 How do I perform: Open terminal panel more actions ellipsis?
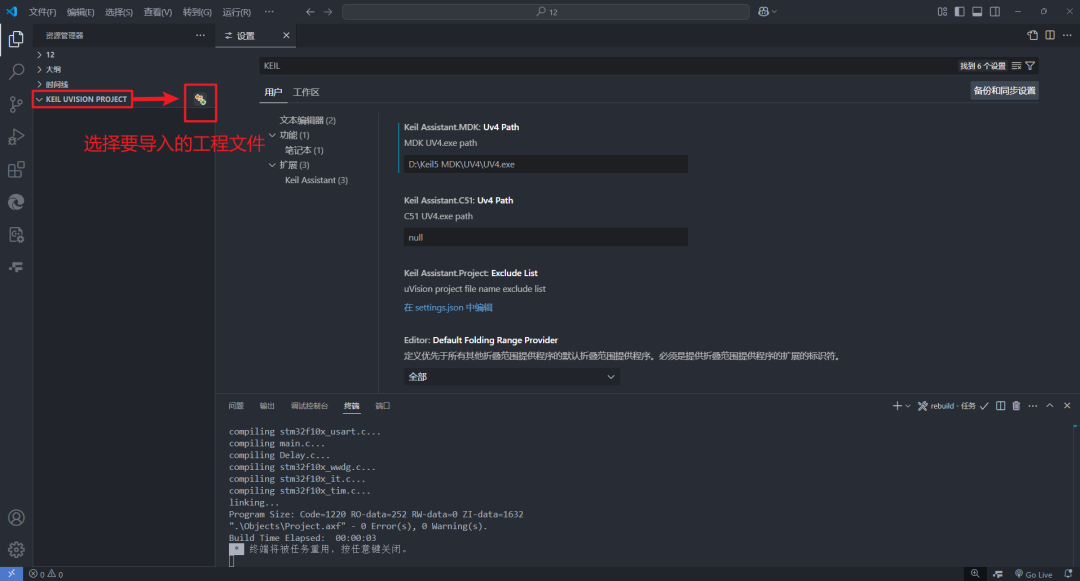[1032, 406]
